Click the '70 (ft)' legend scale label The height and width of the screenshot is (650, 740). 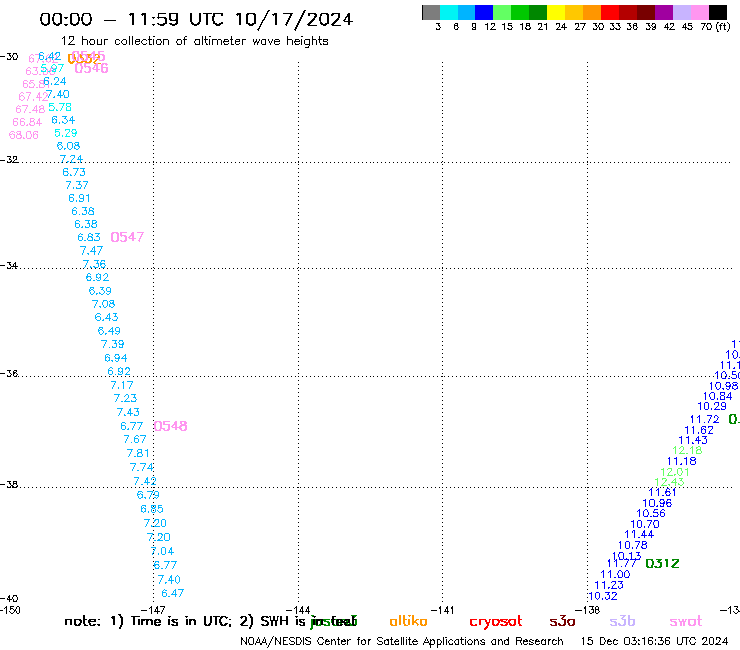[715, 27]
